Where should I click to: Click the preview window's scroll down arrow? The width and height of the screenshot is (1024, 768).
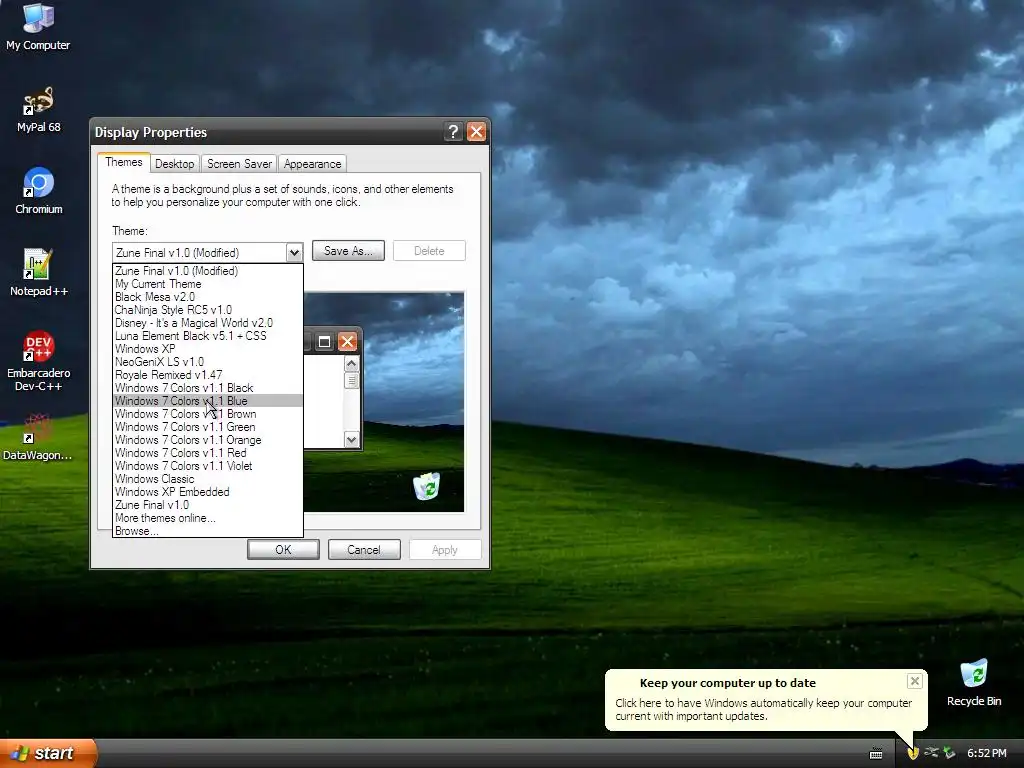[x=351, y=440]
